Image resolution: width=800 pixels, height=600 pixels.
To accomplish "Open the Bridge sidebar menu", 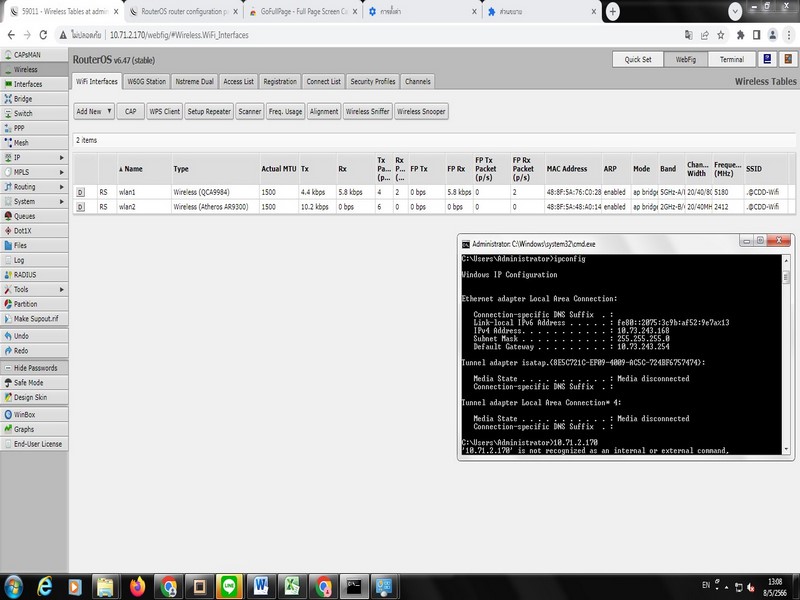I will pos(34,99).
